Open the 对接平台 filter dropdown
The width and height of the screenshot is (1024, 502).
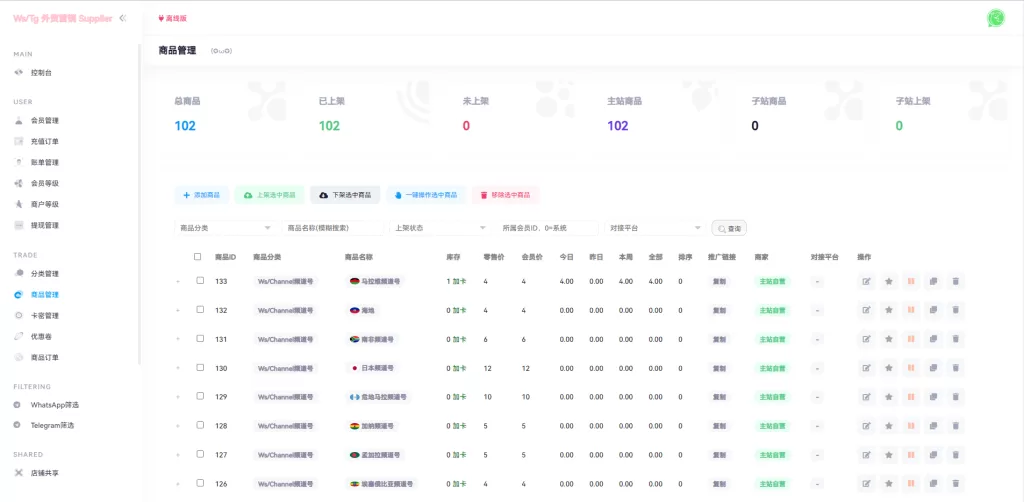point(655,228)
